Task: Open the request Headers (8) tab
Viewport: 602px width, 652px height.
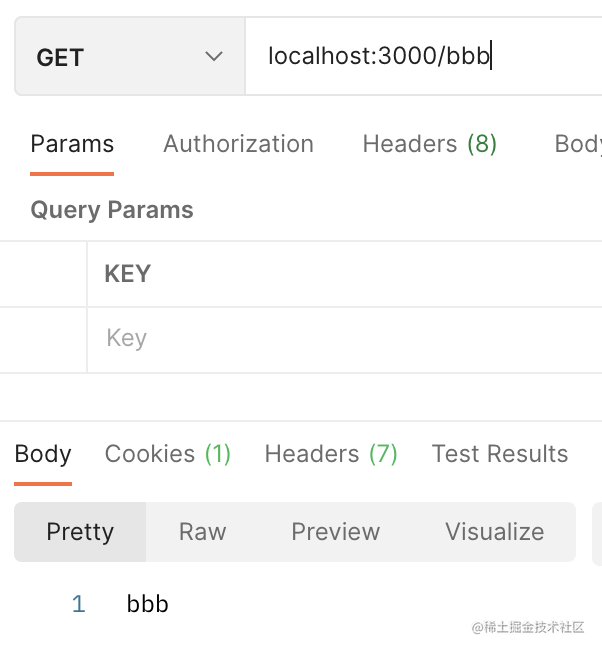Action: pyautogui.click(x=429, y=144)
